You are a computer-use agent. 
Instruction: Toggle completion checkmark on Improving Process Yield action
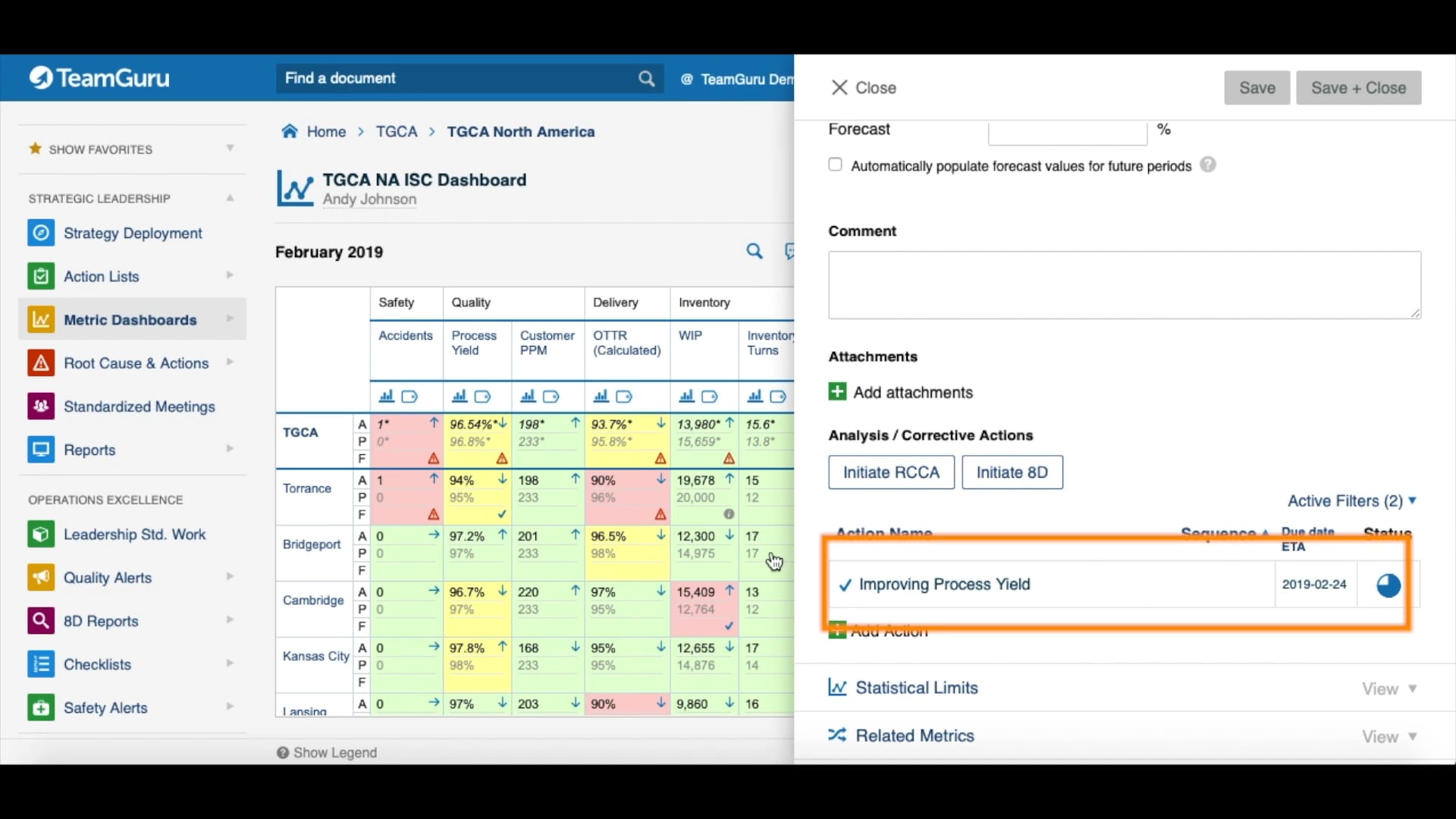point(844,585)
